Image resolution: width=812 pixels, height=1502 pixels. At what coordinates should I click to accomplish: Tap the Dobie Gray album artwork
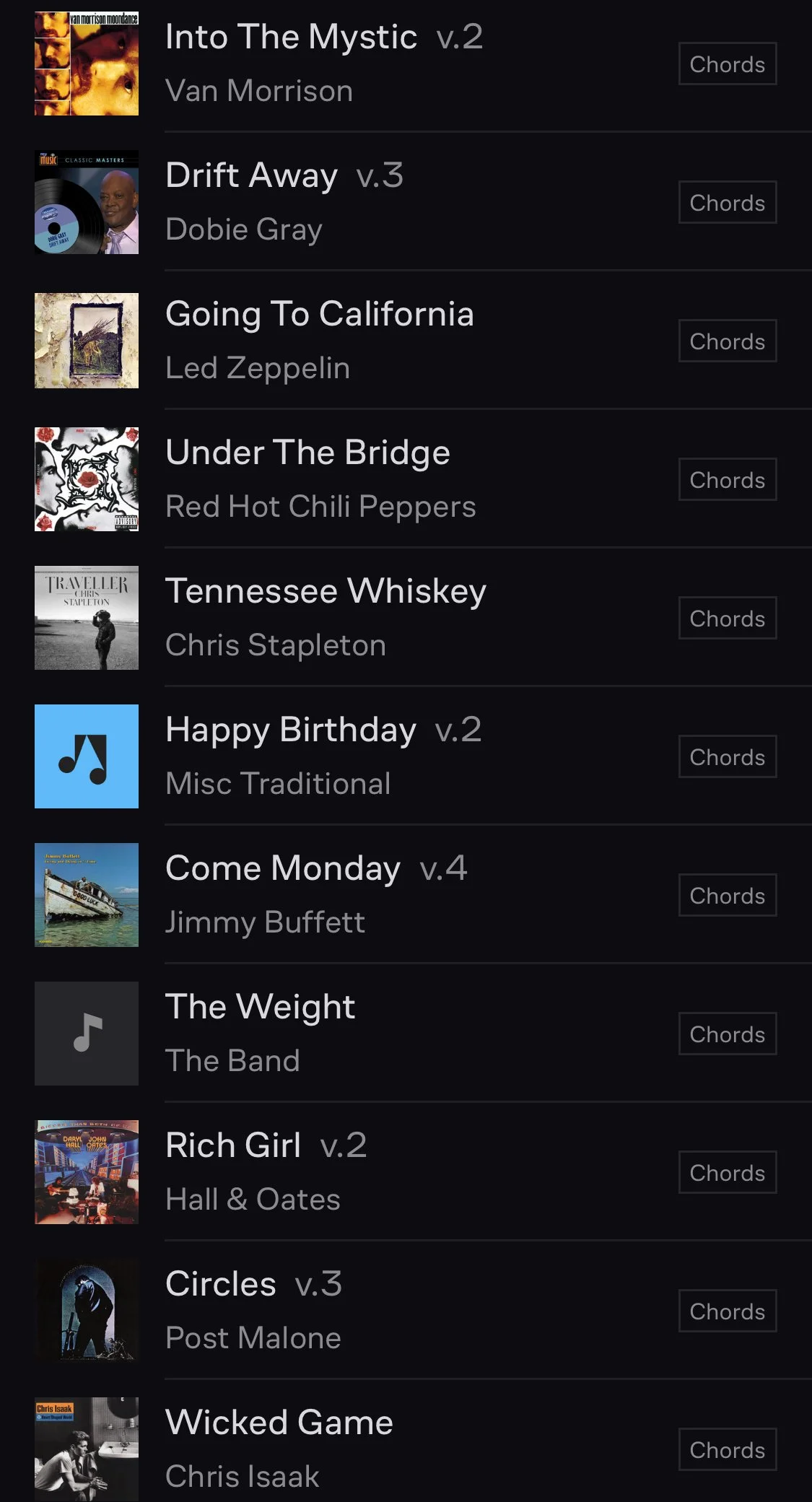tap(87, 202)
